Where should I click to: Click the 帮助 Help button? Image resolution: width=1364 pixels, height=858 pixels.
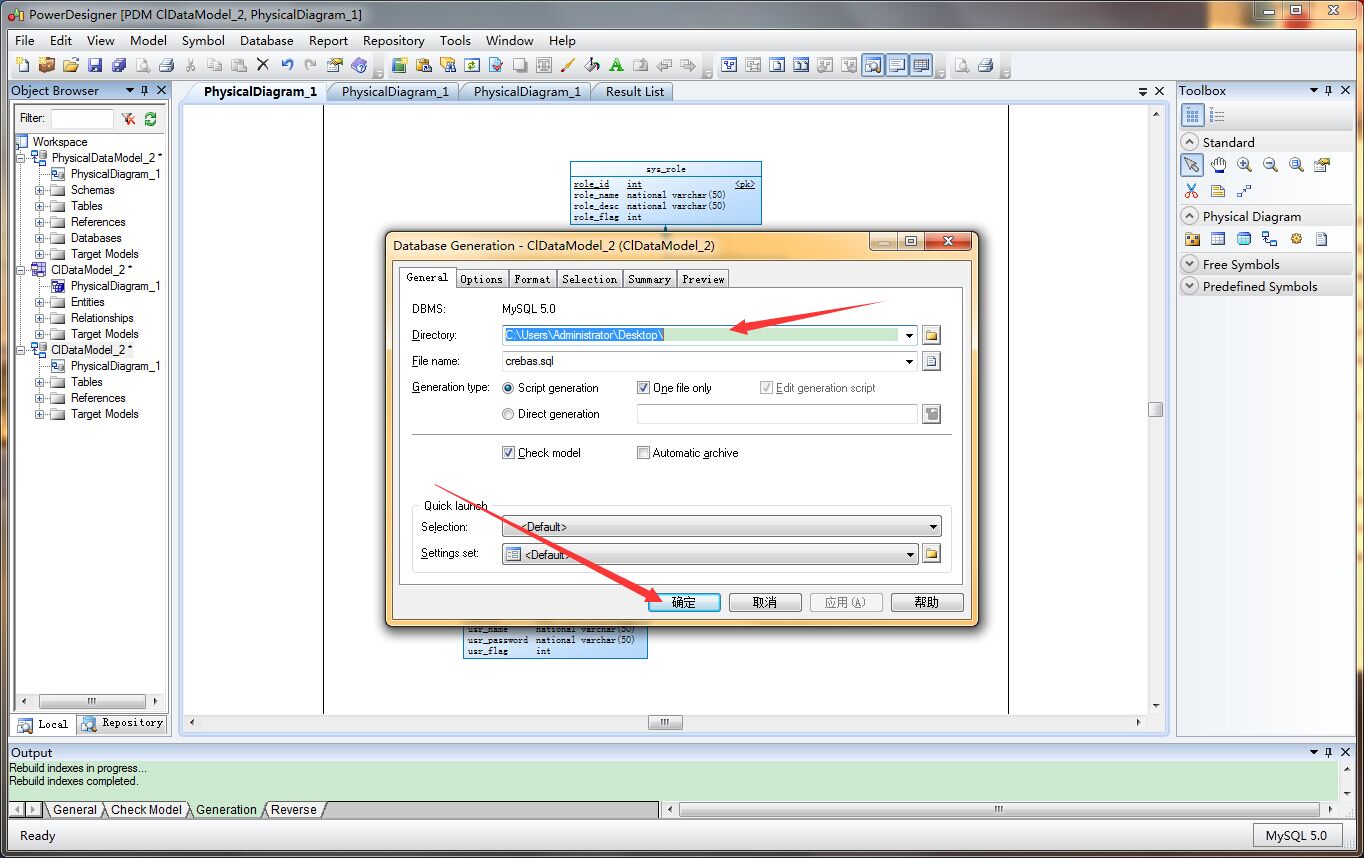tap(927, 602)
